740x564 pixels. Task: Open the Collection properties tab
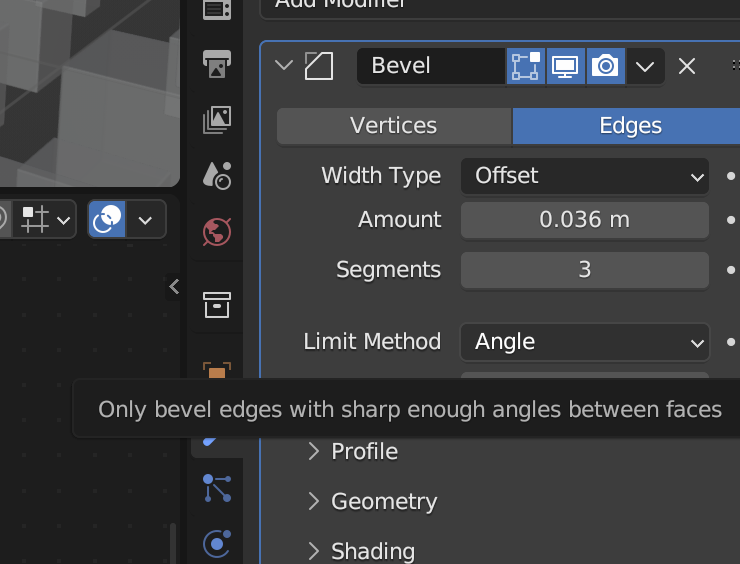coord(217,302)
